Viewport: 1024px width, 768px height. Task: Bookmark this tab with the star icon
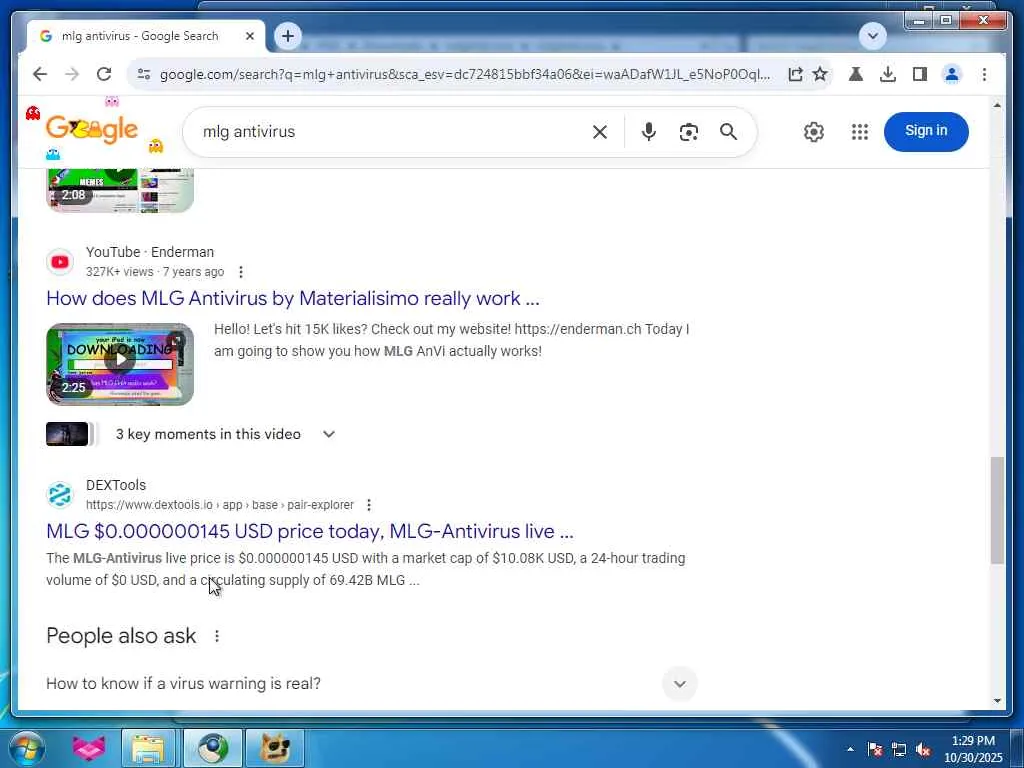click(x=820, y=74)
